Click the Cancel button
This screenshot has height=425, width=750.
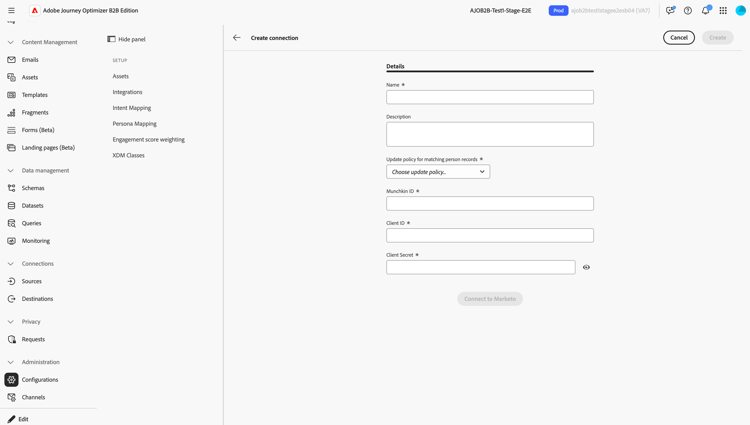tap(678, 38)
